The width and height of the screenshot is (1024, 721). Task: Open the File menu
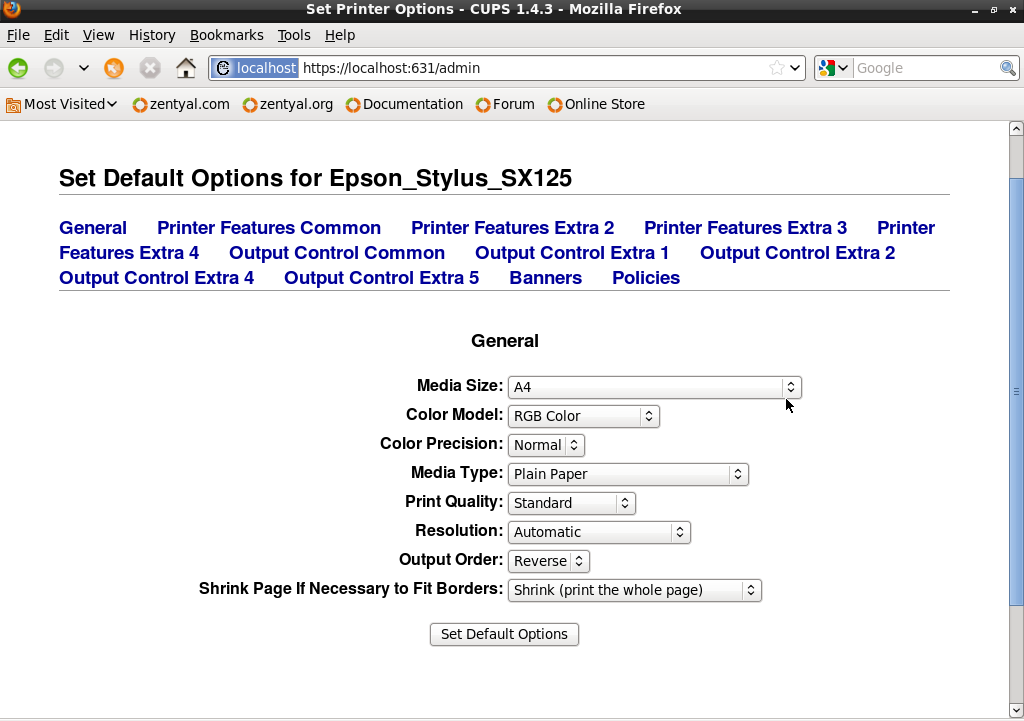[x=18, y=35]
